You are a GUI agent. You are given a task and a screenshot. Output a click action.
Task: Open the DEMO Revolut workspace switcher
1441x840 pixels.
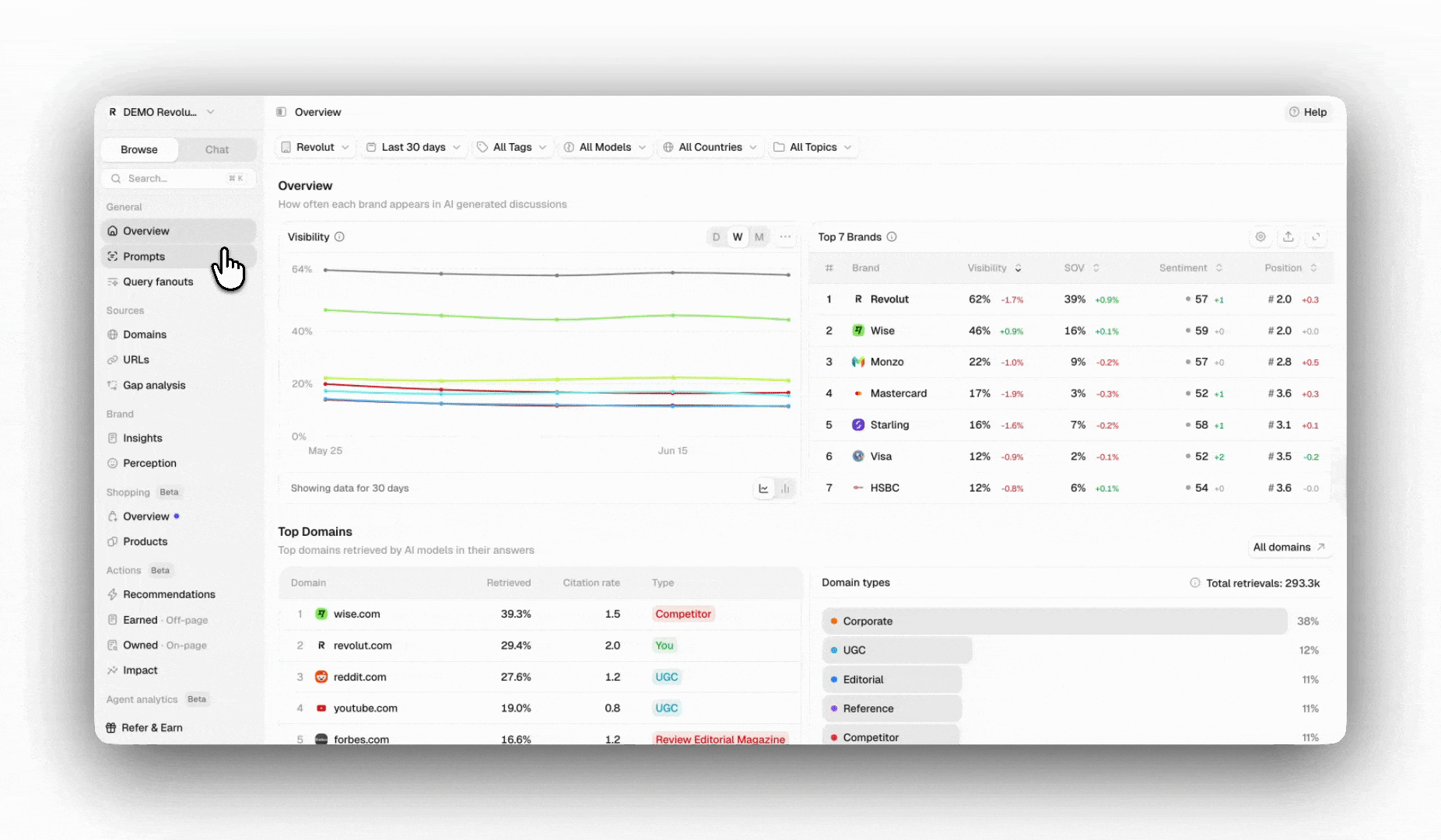pyautogui.click(x=161, y=112)
